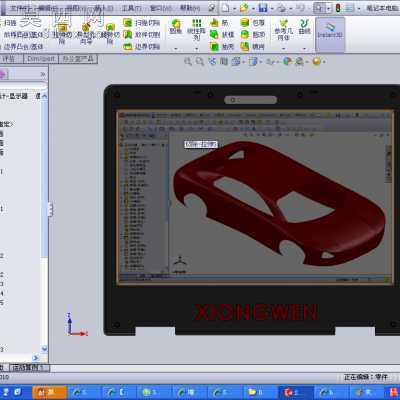400x400 pixels.
Task: Open the 文件 File menu
Action: [21, 8]
